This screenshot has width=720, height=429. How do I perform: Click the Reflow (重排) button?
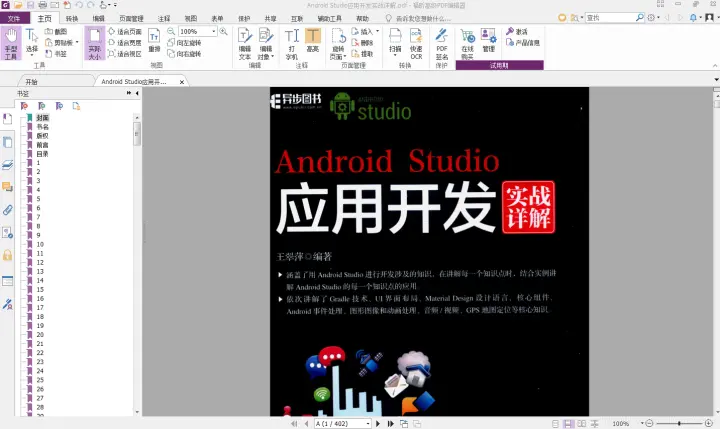point(154,41)
